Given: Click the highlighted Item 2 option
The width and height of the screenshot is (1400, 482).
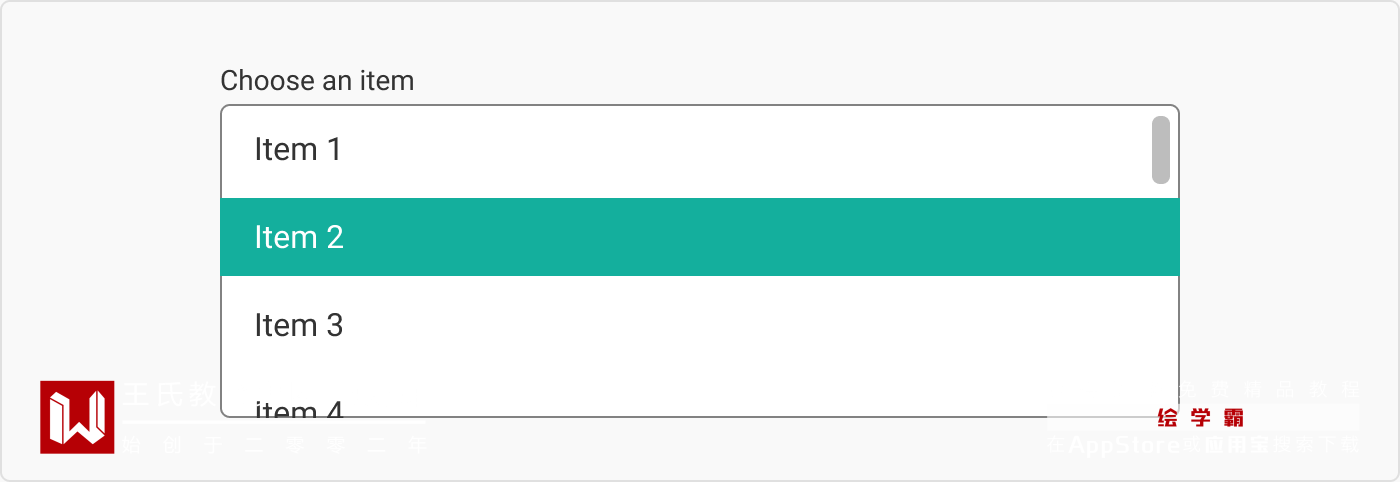Looking at the screenshot, I should (x=698, y=237).
